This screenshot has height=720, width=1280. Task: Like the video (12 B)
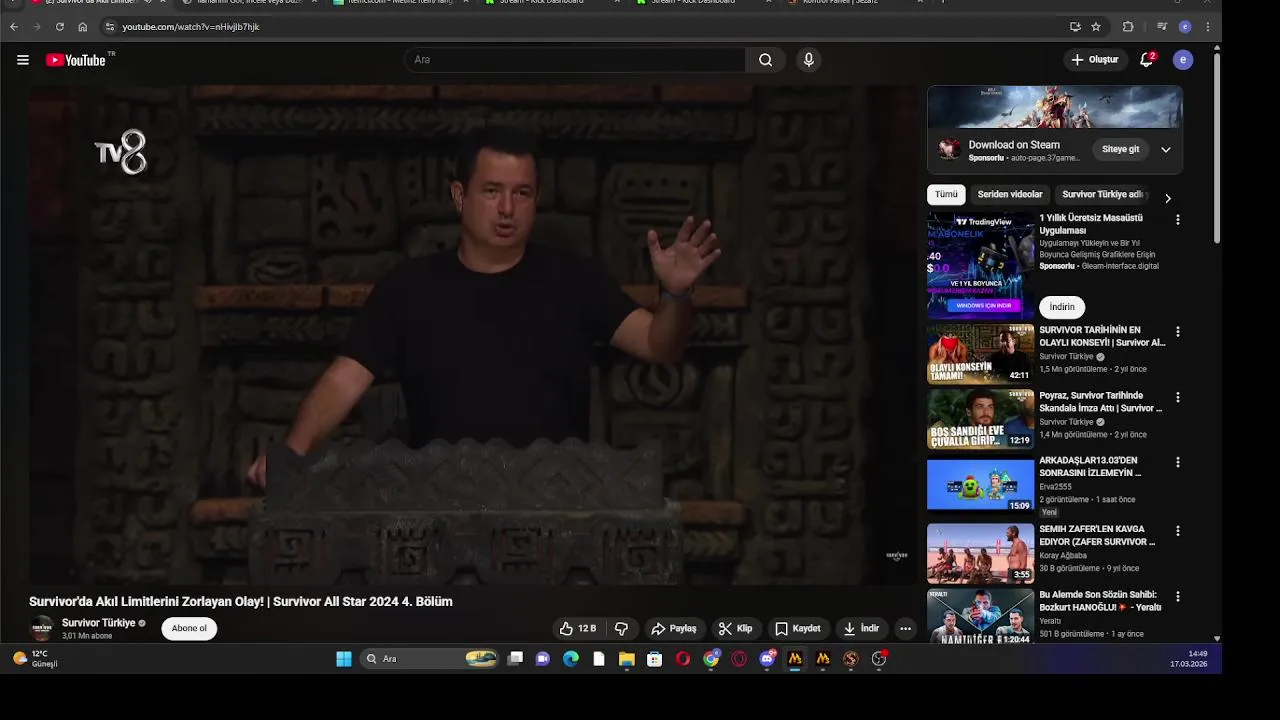pos(578,629)
